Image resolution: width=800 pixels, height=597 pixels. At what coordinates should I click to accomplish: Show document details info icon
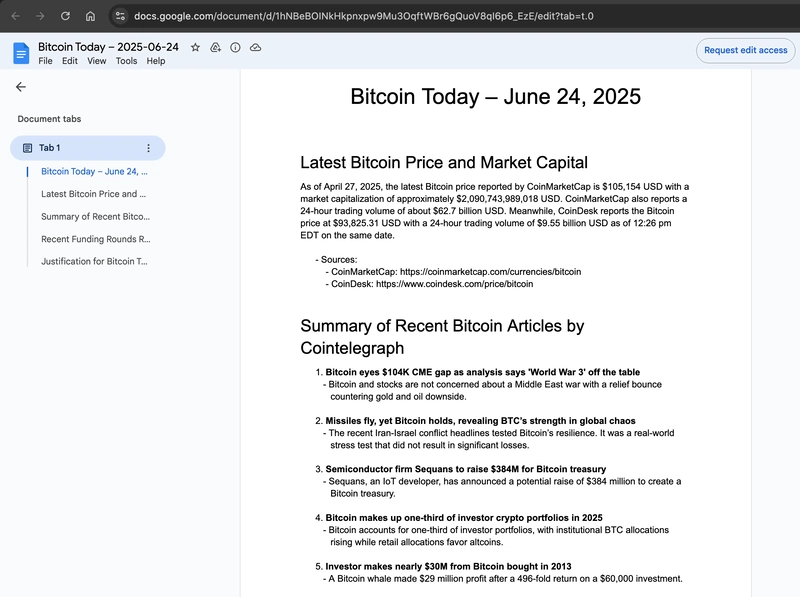(x=235, y=47)
